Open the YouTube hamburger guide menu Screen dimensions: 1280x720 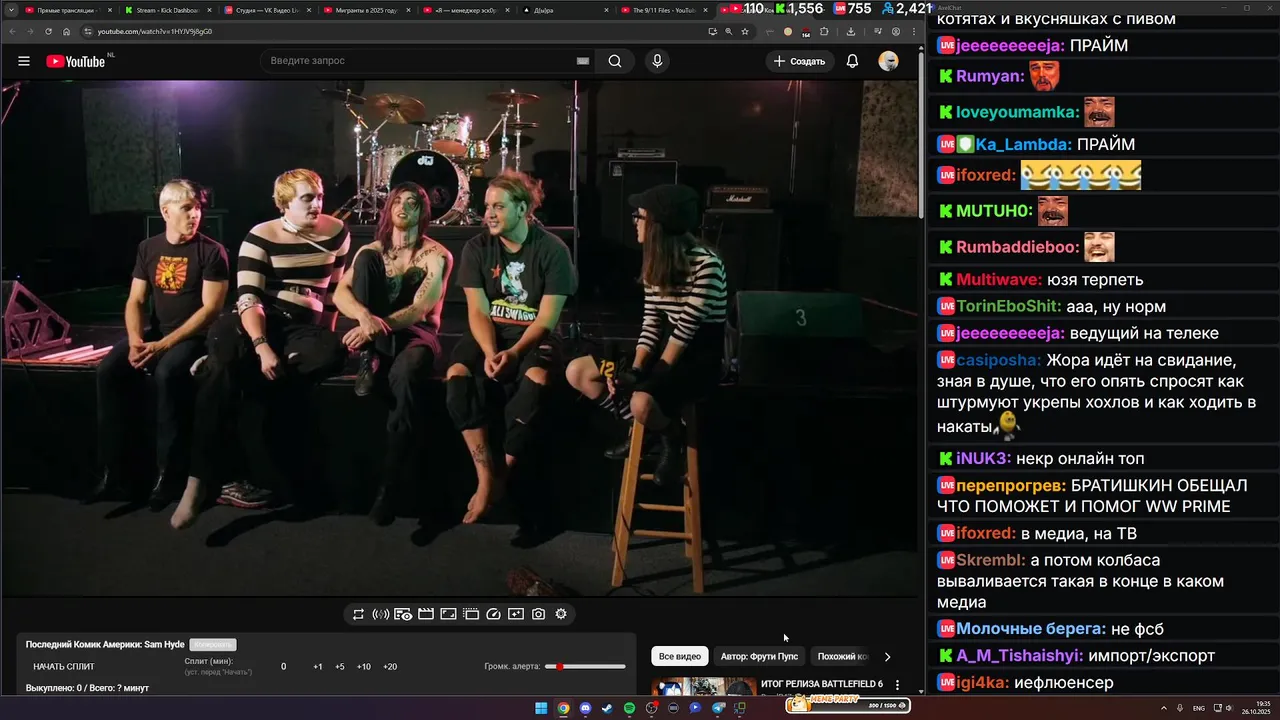pyautogui.click(x=24, y=61)
